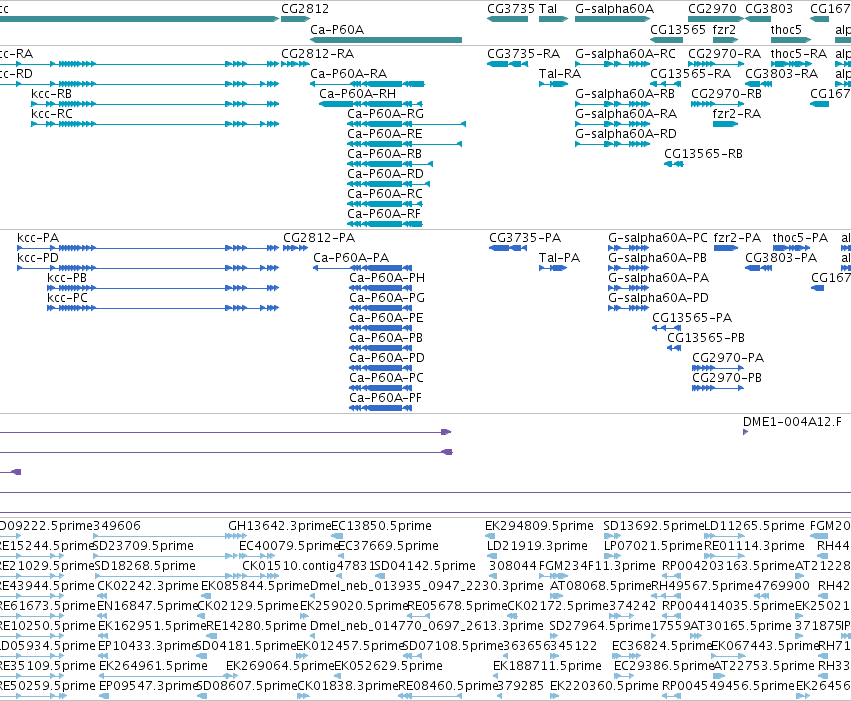Screen dimensions: 851x701
Task: Select the fzr2 gene label
Action: click(724, 29)
